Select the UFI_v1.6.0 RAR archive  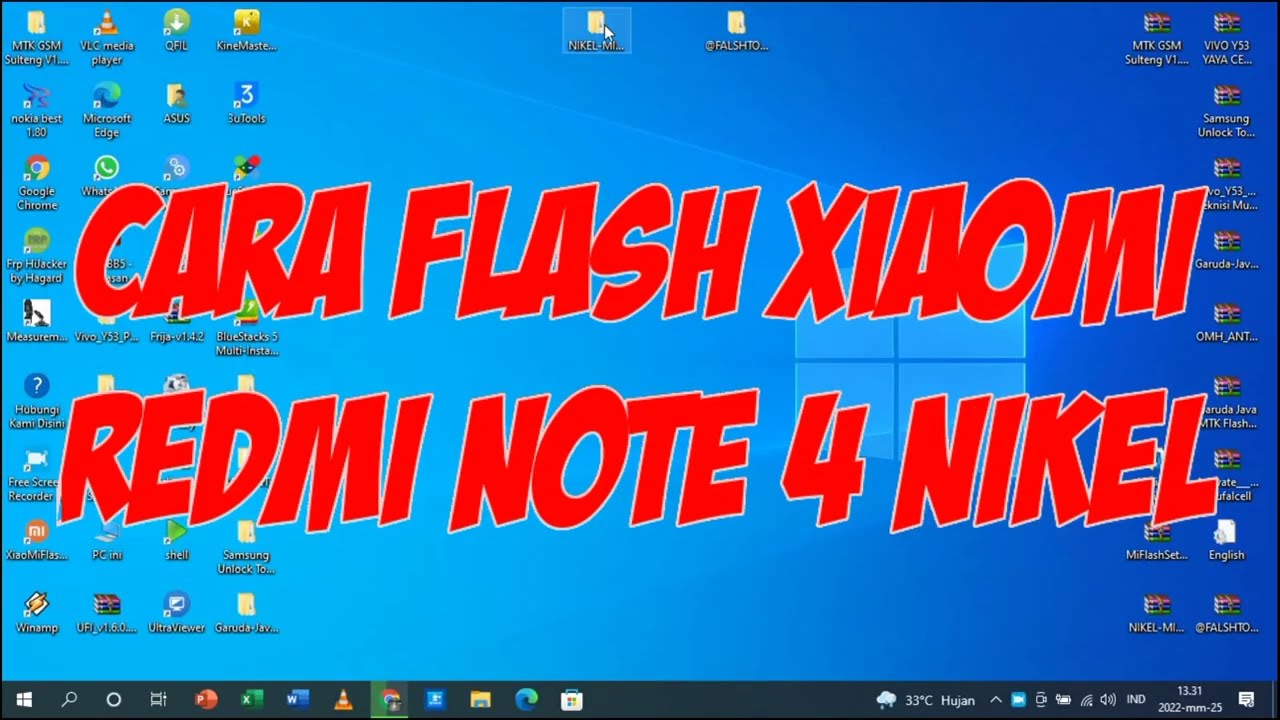[107, 614]
